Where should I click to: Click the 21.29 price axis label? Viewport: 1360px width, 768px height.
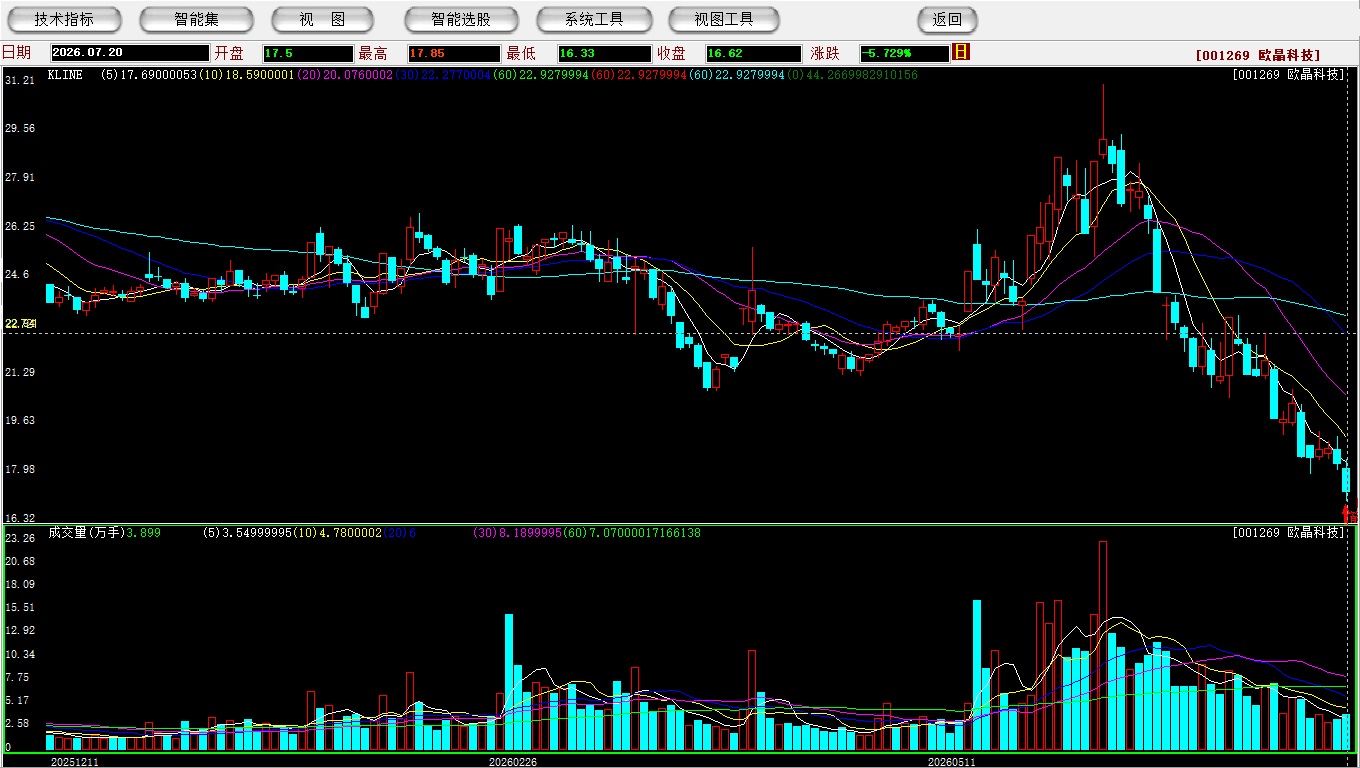pyautogui.click(x=20, y=372)
